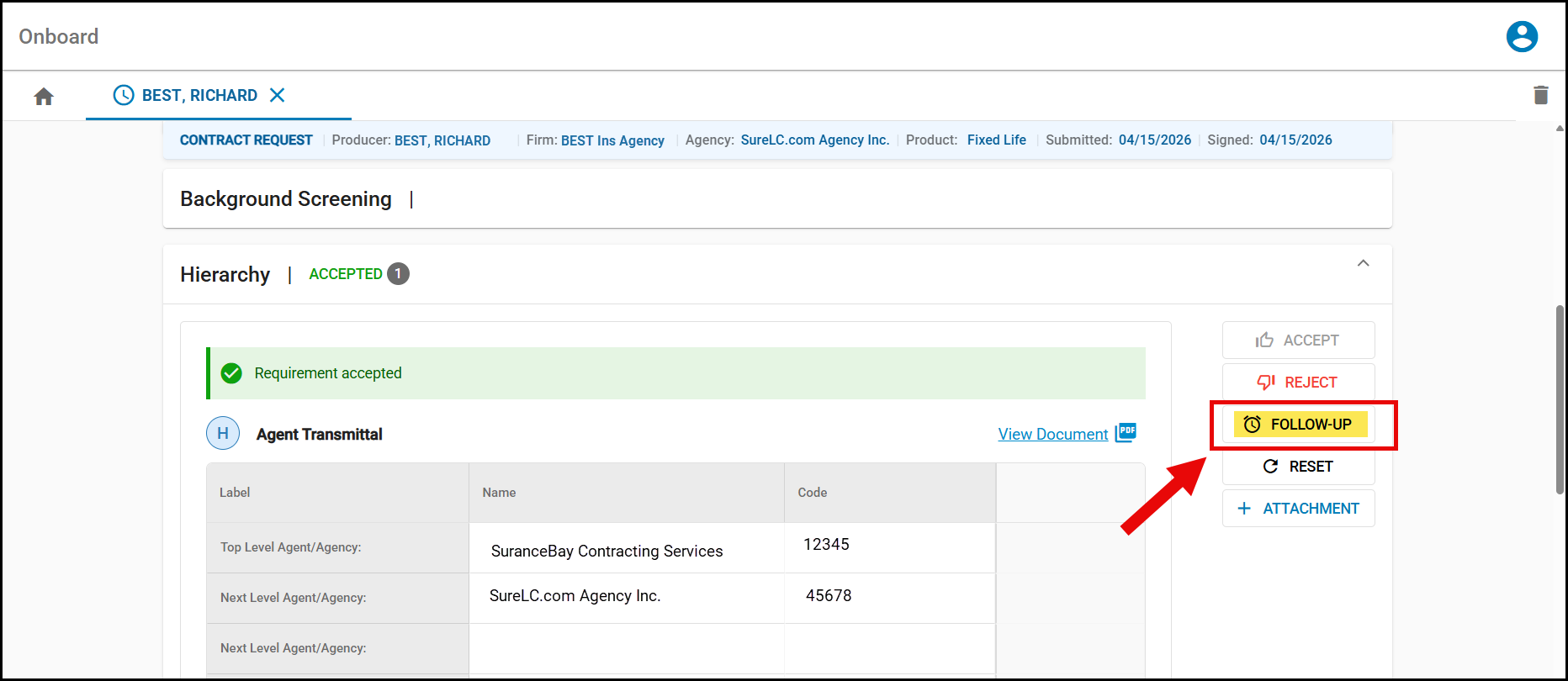Screen dimensions: 1568x681
Task: Click the Requirement accepted message
Action: [328, 373]
